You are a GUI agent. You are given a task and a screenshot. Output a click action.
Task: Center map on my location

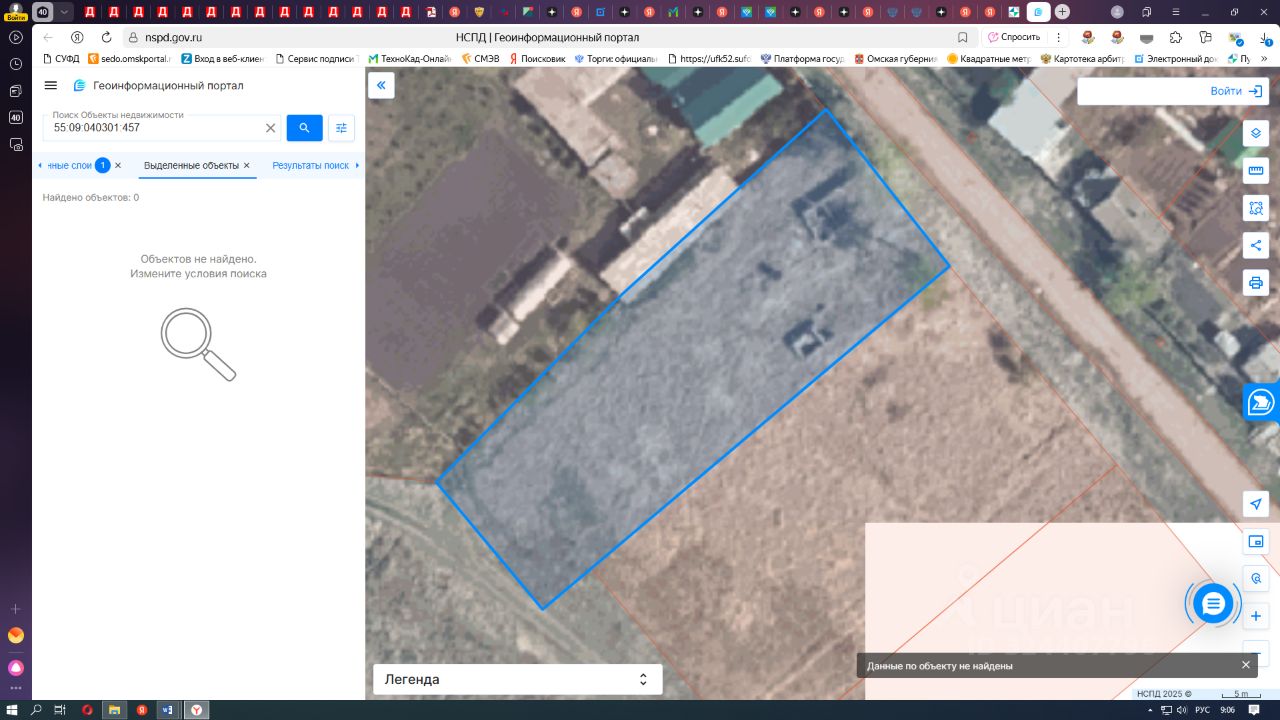(x=1256, y=504)
